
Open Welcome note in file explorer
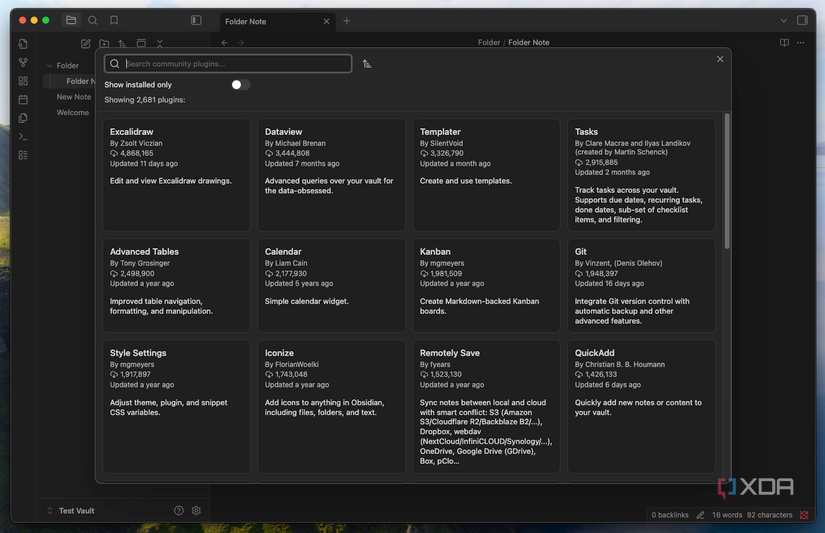point(73,113)
